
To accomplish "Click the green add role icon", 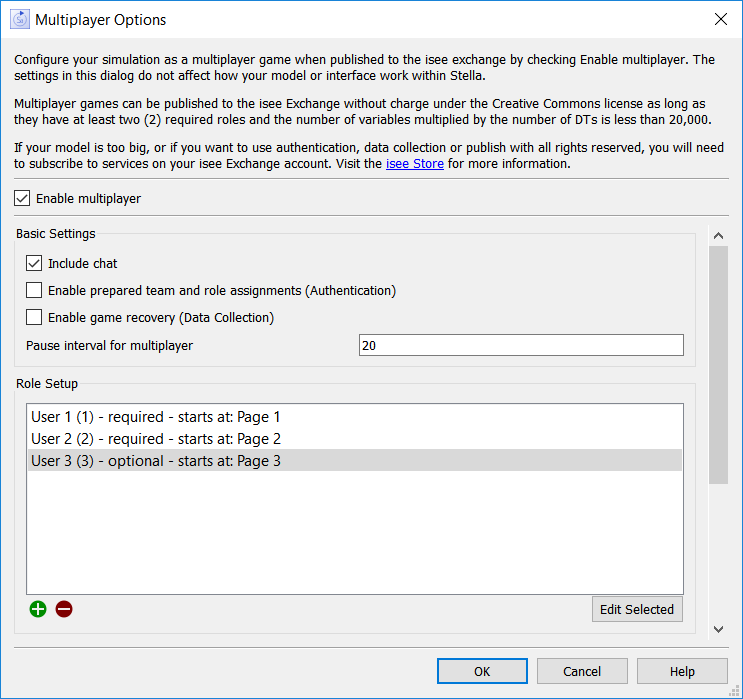I will (x=38, y=608).
